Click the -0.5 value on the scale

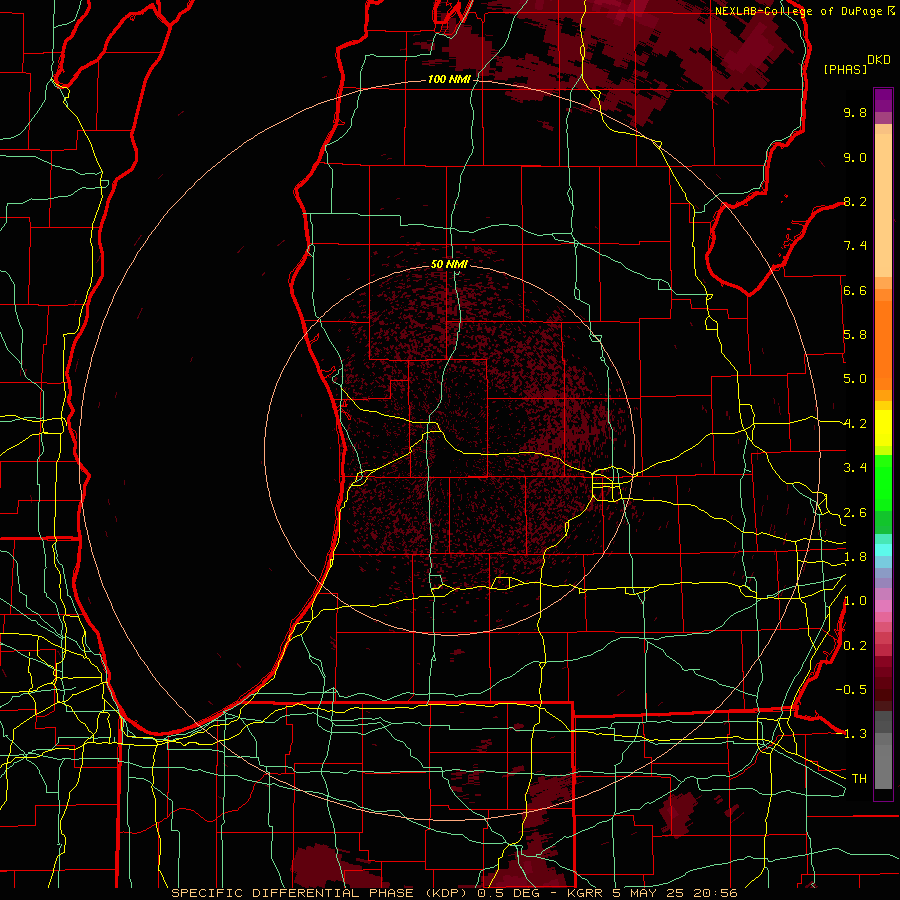pyautogui.click(x=851, y=690)
